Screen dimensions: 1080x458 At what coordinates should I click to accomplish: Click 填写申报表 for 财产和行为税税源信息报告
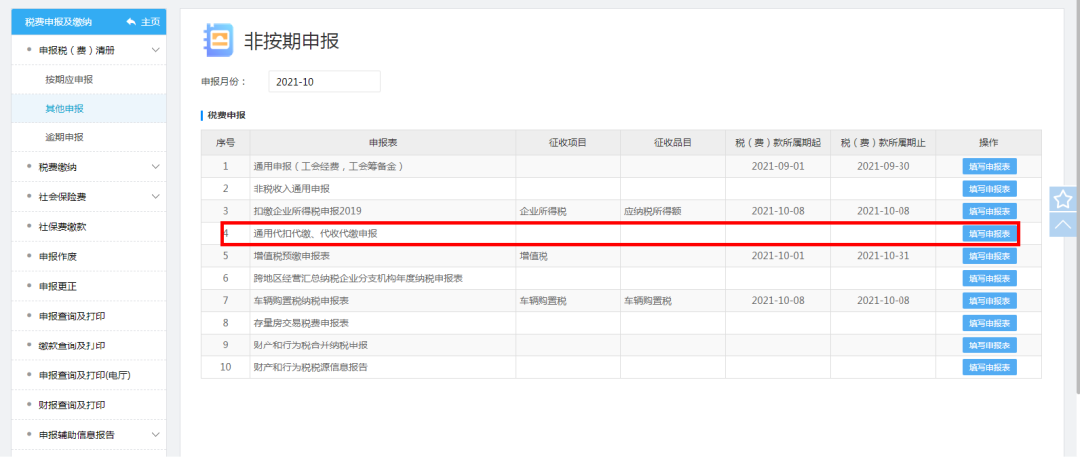[989, 367]
